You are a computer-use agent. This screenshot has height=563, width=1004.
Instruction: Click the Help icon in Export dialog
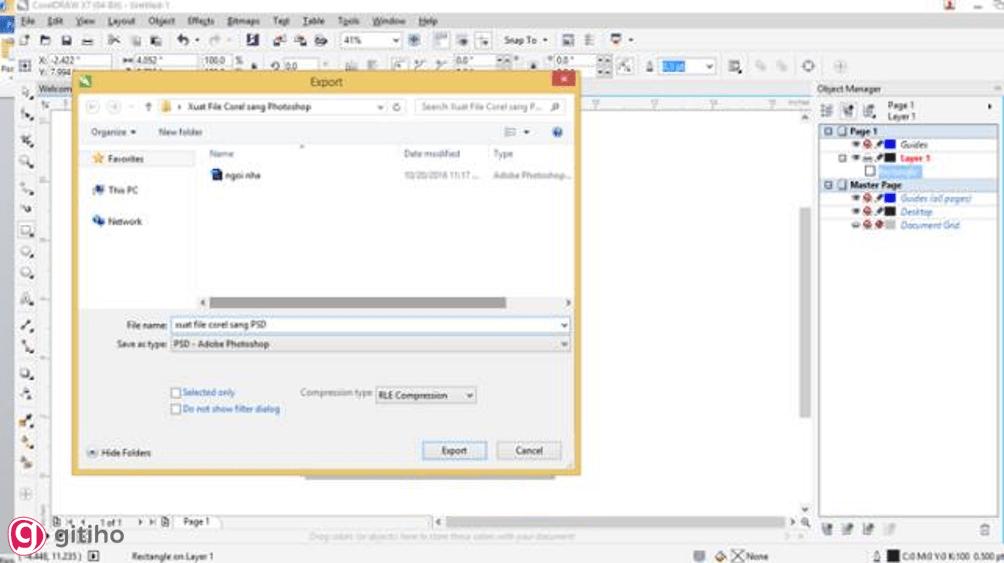557,132
